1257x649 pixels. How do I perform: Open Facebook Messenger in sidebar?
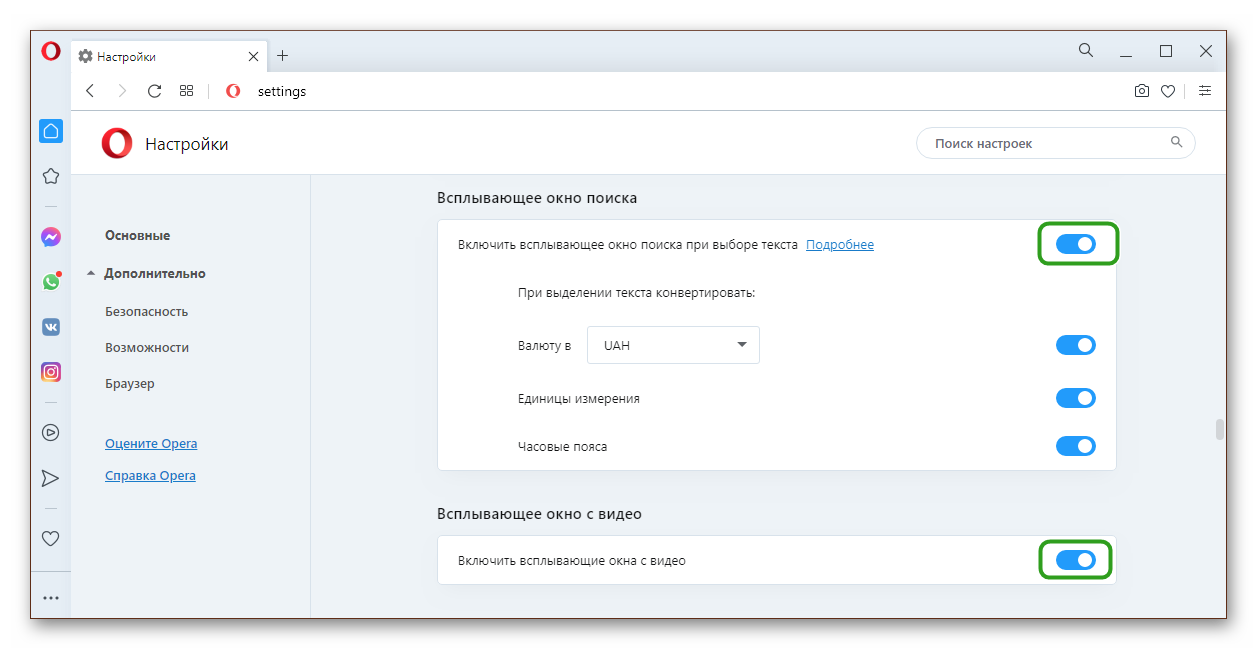pyautogui.click(x=51, y=237)
